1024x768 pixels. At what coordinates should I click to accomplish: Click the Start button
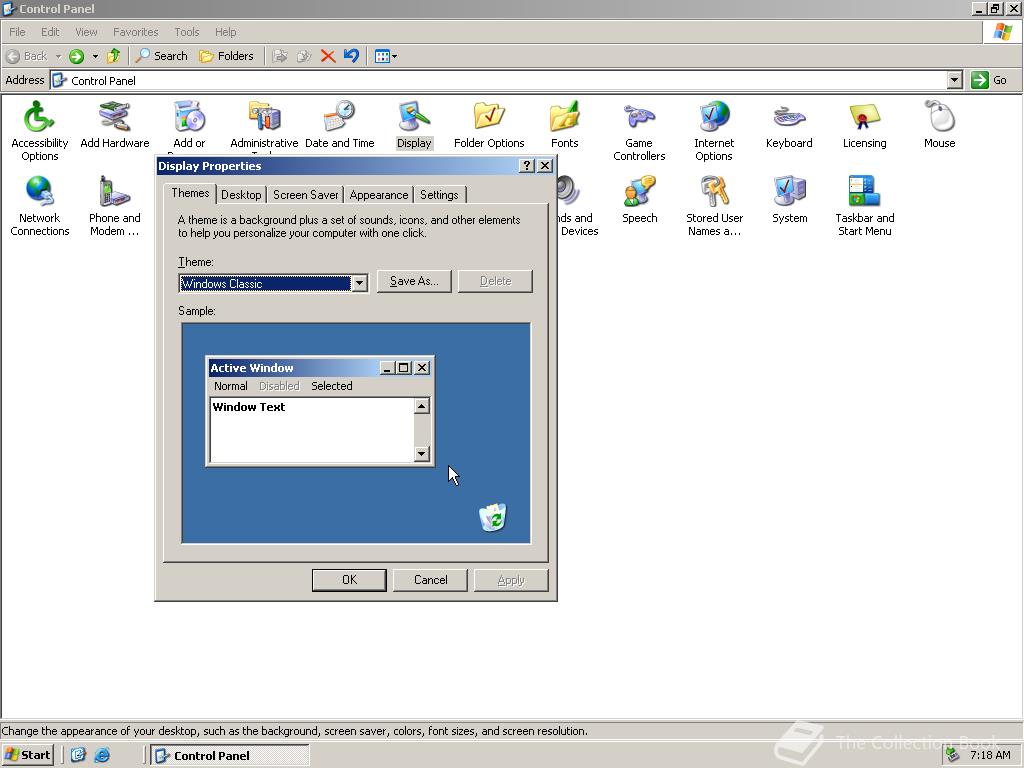tap(27, 755)
